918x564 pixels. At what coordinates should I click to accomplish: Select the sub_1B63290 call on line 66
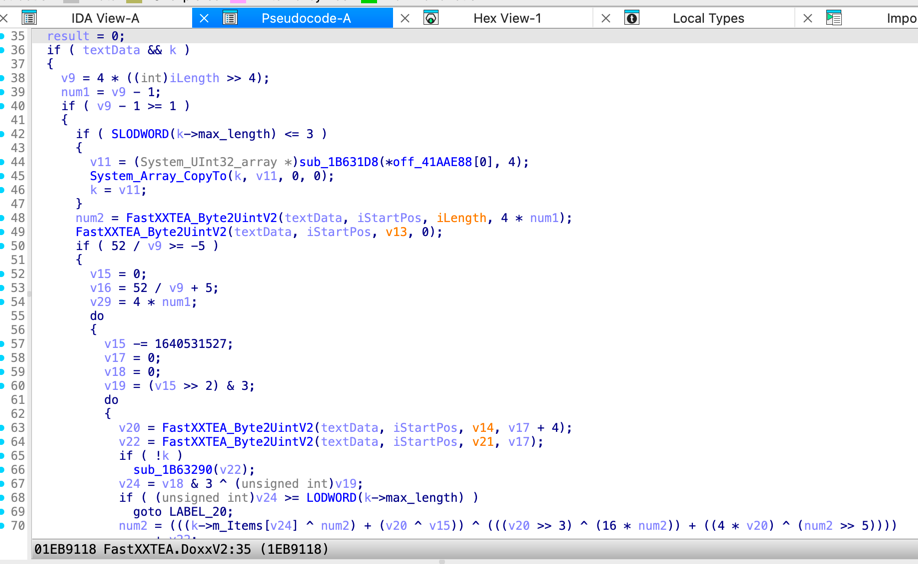173,470
